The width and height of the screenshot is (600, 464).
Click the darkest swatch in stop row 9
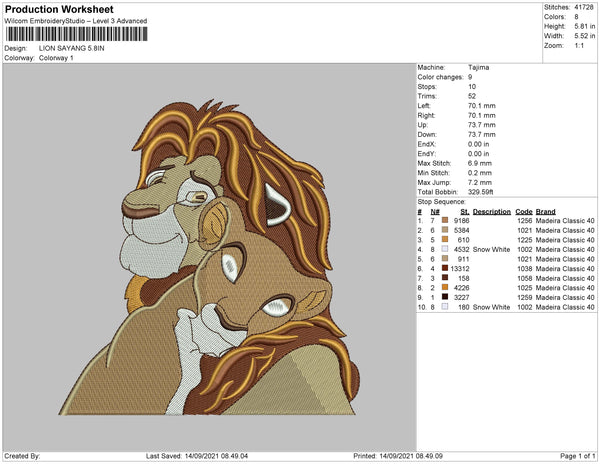pos(445,297)
